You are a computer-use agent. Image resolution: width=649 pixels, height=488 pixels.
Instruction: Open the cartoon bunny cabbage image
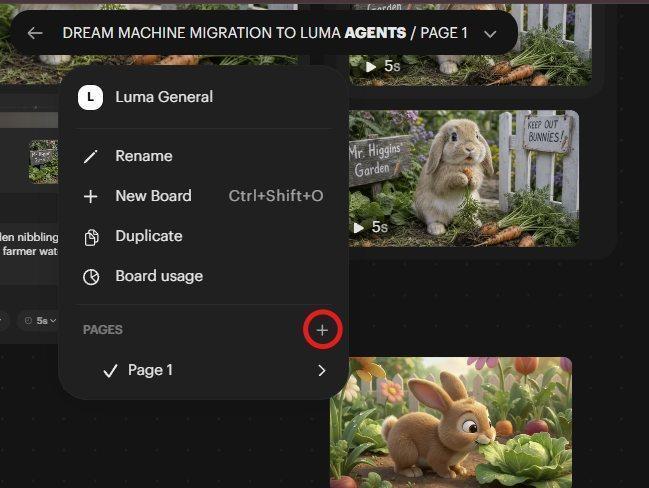point(451,422)
